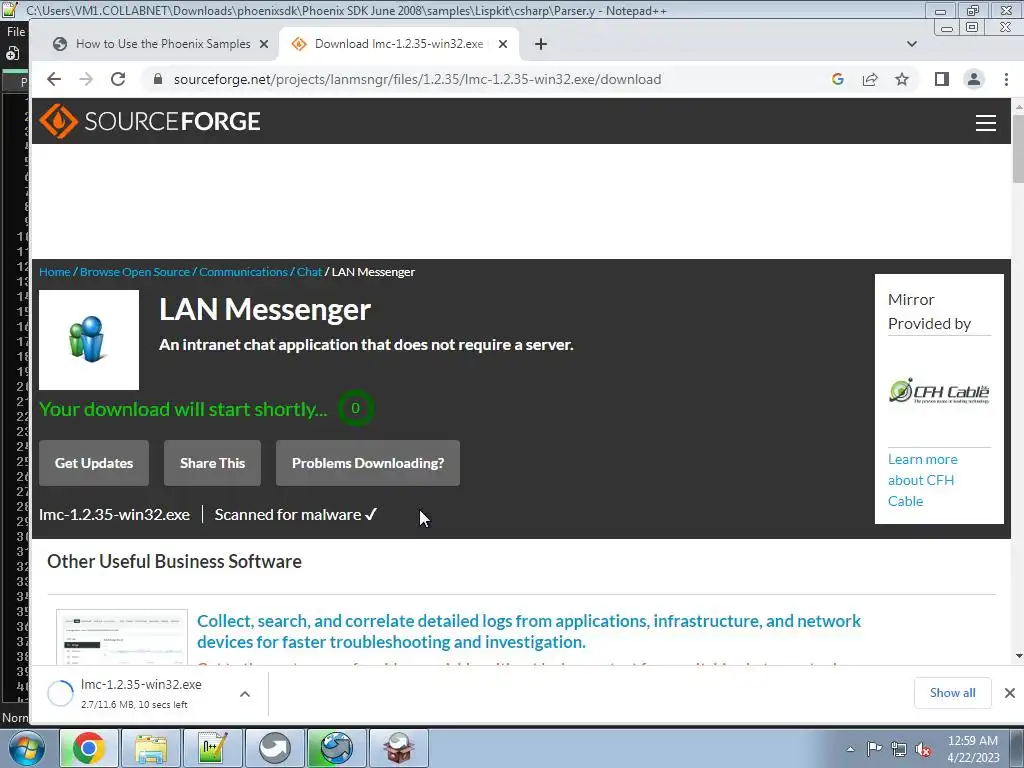The image size is (1024, 768).
Task: Click the taskbar clock showing 12:59 AM
Action: 972,749
